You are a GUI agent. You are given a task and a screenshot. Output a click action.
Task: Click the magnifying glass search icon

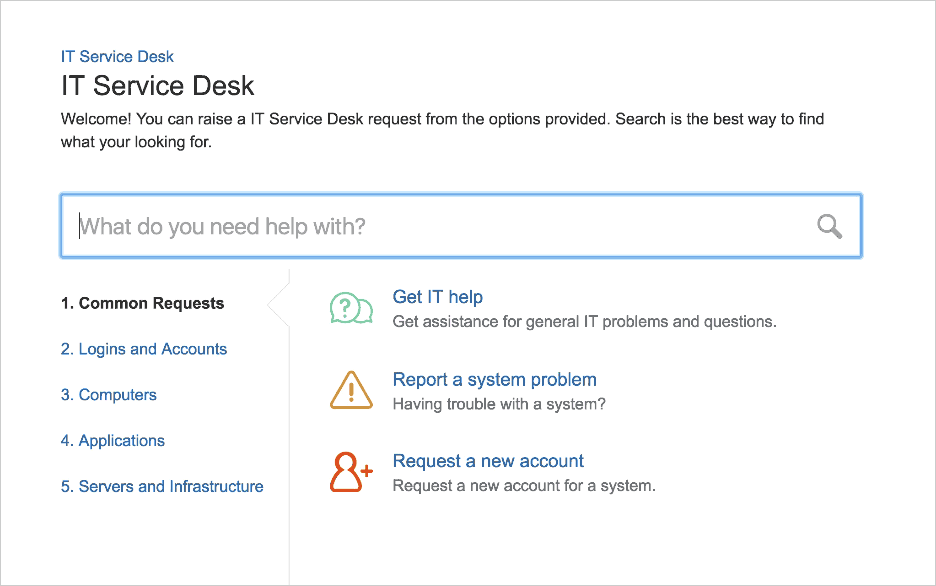point(829,227)
